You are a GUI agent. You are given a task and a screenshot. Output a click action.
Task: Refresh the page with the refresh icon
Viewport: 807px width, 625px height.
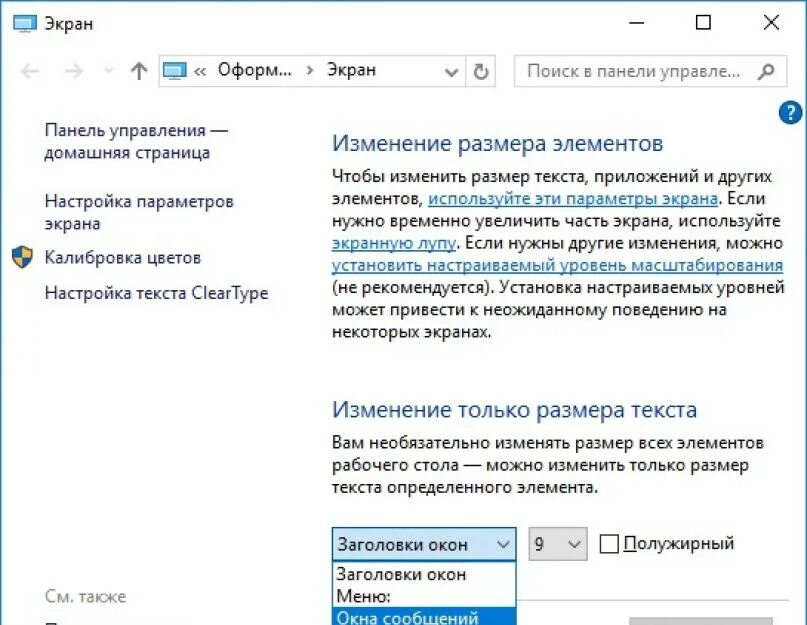click(481, 71)
